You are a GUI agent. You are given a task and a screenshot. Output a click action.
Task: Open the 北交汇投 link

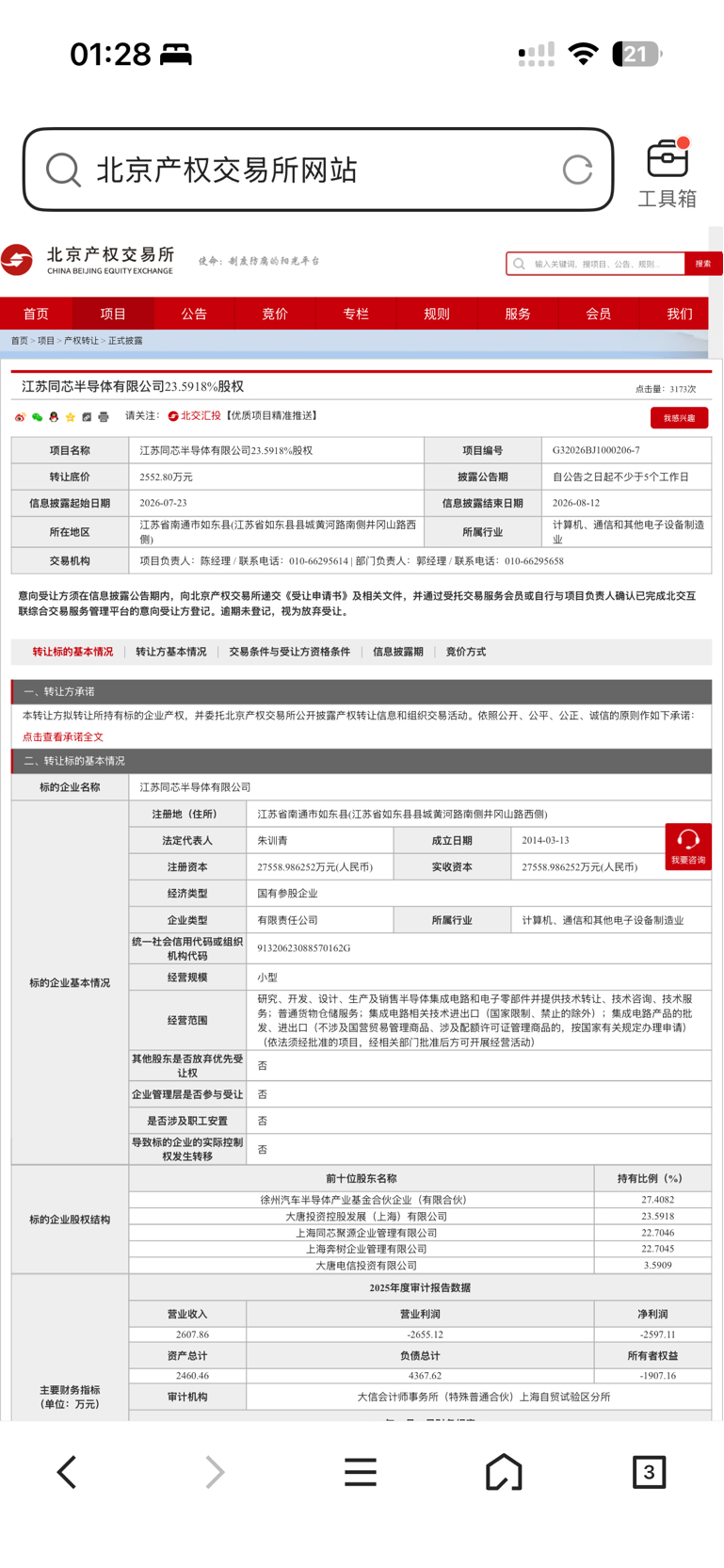click(x=195, y=415)
